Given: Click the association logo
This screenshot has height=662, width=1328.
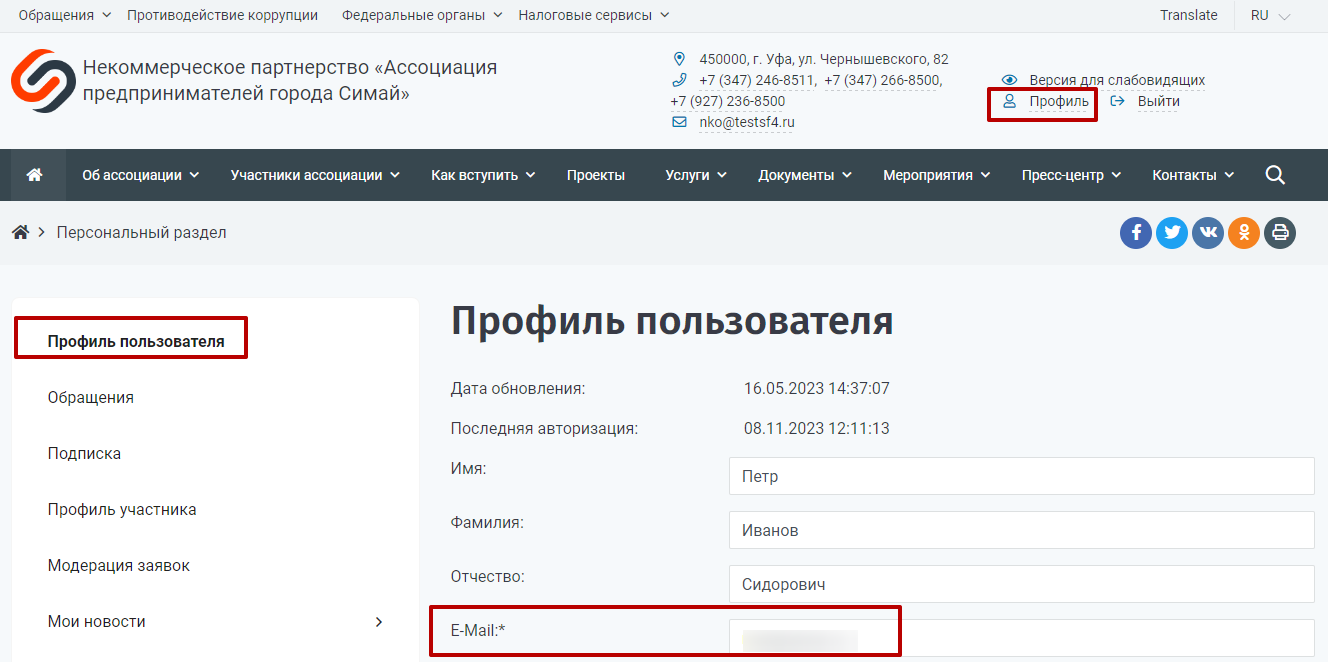Looking at the screenshot, I should pos(43,81).
